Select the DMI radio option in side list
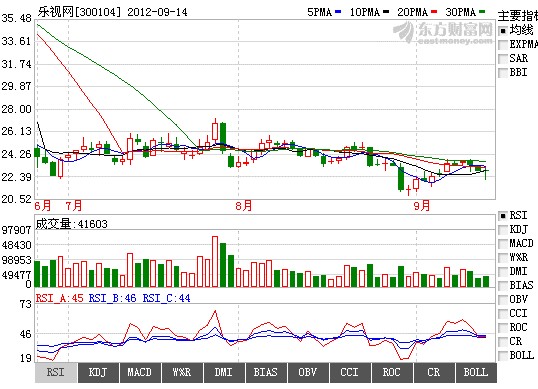This screenshot has height=389, width=538. [x=503, y=272]
